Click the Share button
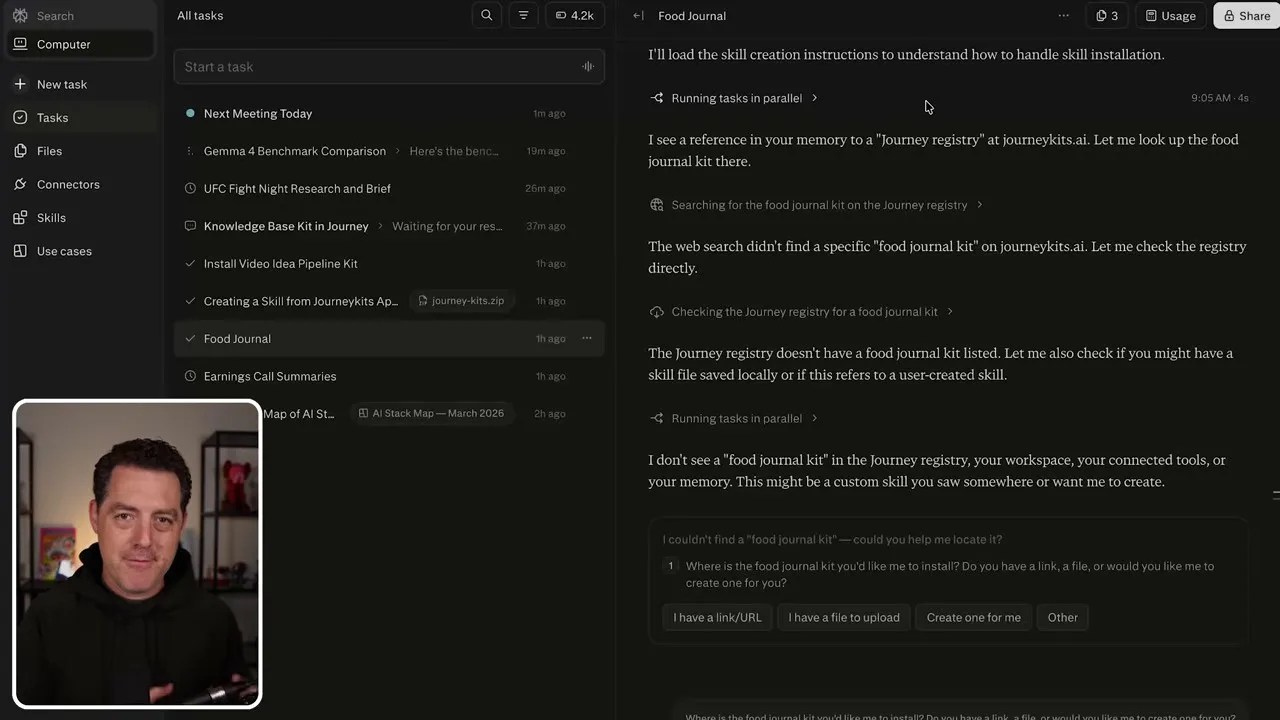This screenshot has width=1280, height=720. (x=1246, y=15)
